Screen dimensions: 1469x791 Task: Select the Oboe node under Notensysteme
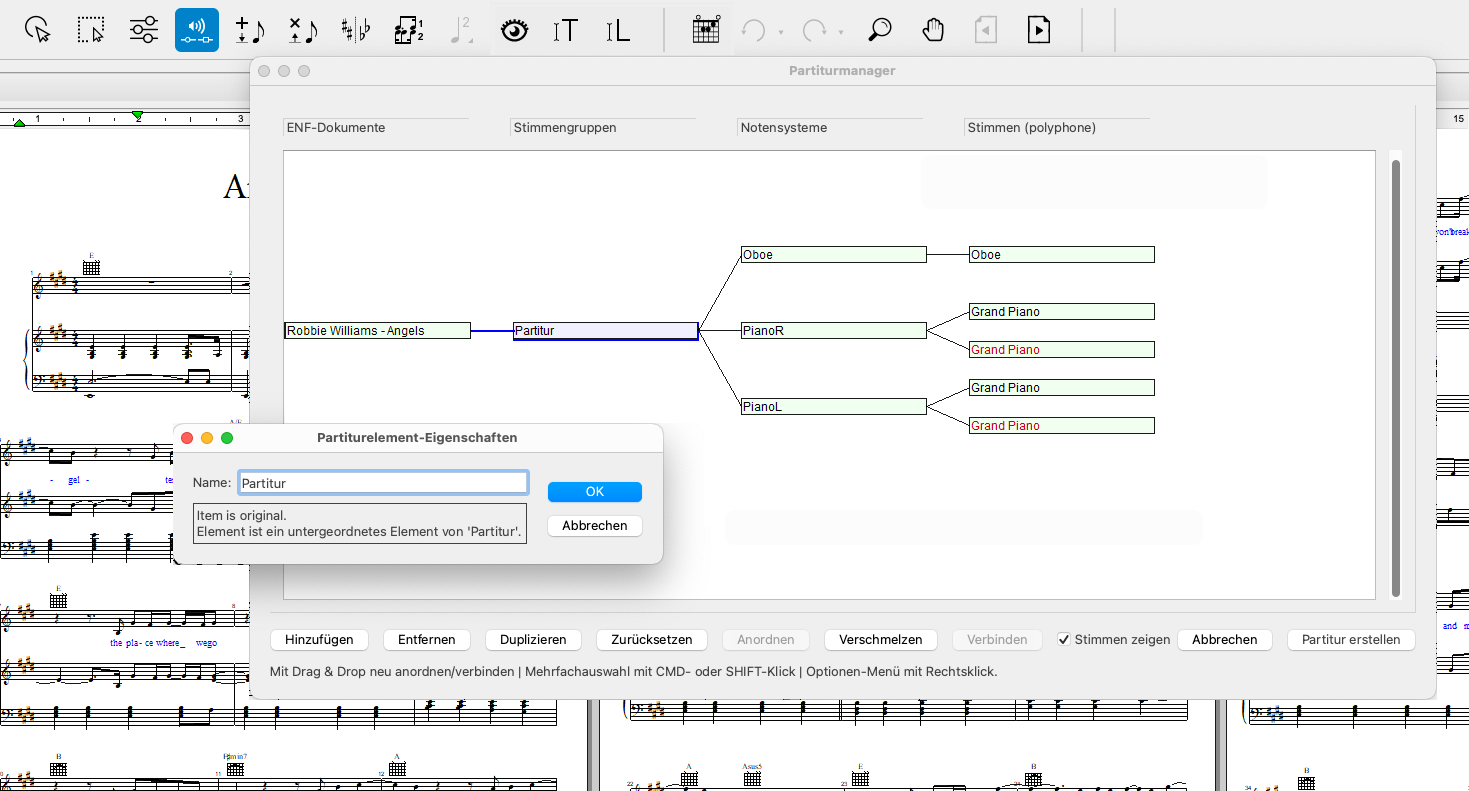[833, 255]
